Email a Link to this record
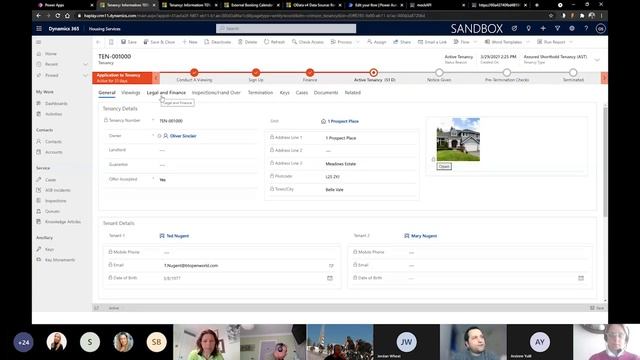This screenshot has width=640, height=360. point(432,42)
